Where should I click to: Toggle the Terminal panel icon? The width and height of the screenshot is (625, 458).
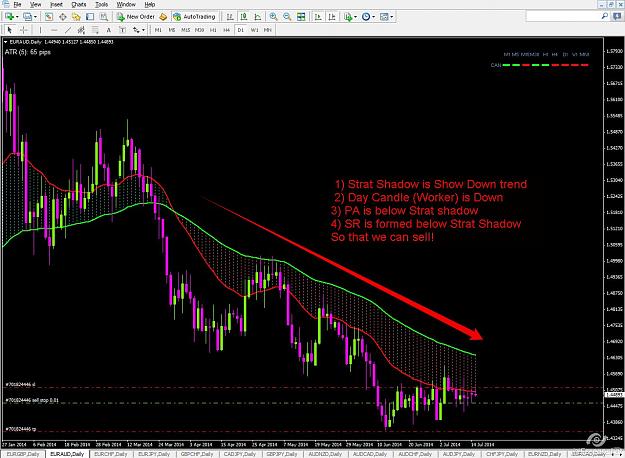(x=90, y=17)
